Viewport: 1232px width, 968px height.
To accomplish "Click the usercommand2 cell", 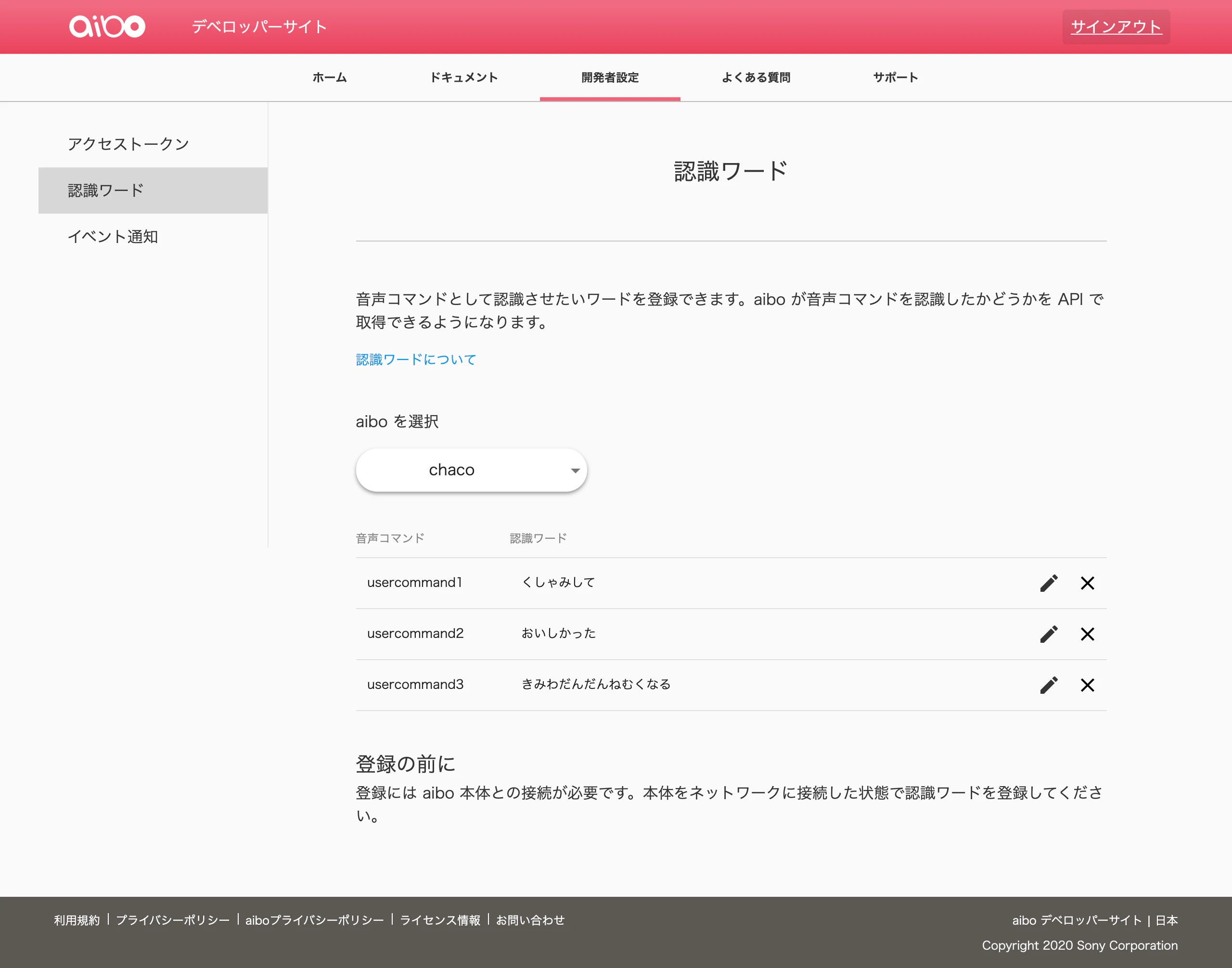I will point(415,633).
